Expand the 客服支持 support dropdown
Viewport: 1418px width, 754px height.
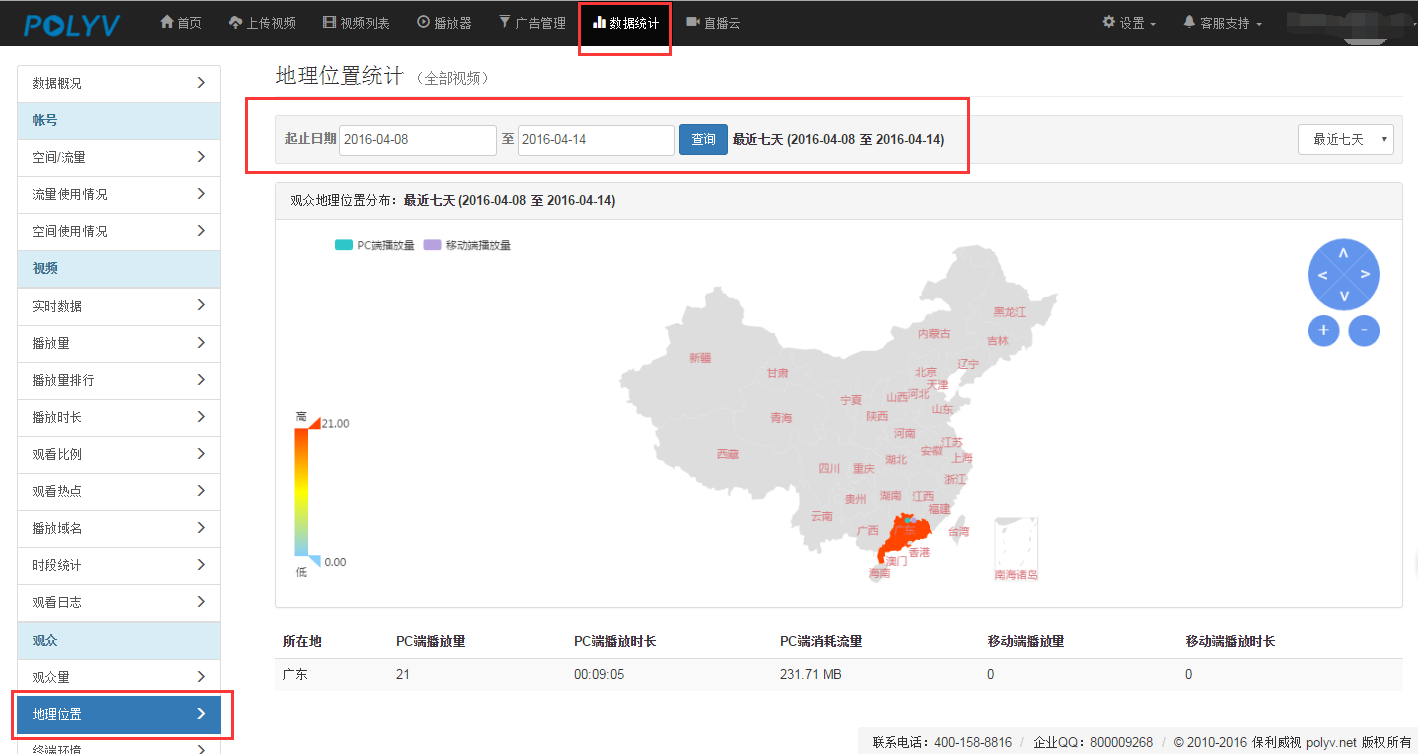tap(1222, 23)
